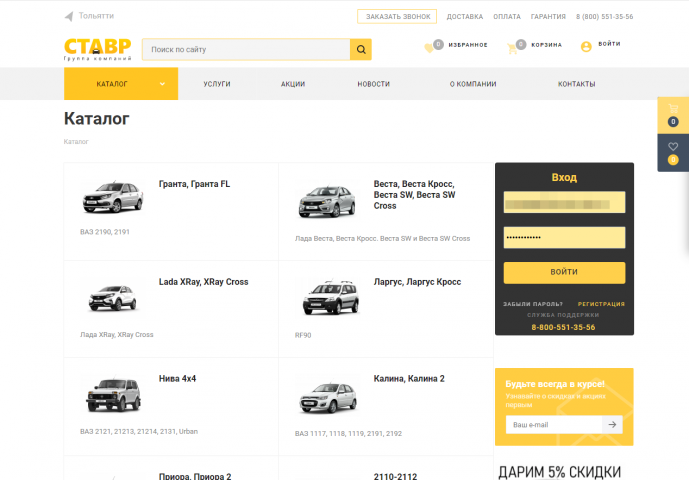Click the password field in login box
The height and width of the screenshot is (480, 689).
coord(564,237)
